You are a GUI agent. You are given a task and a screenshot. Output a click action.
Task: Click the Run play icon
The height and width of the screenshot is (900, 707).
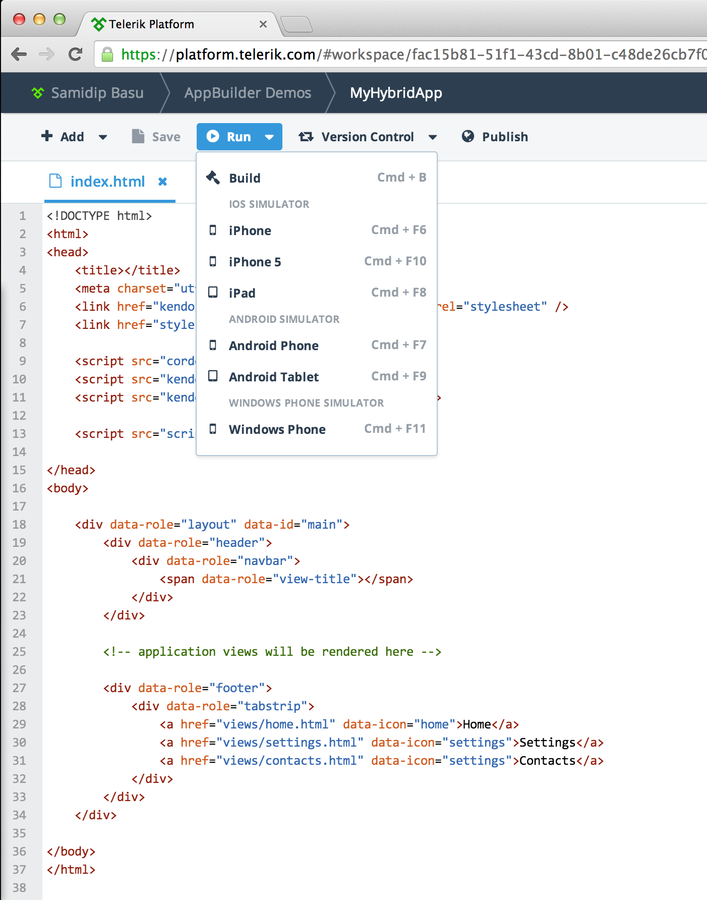tap(212, 136)
